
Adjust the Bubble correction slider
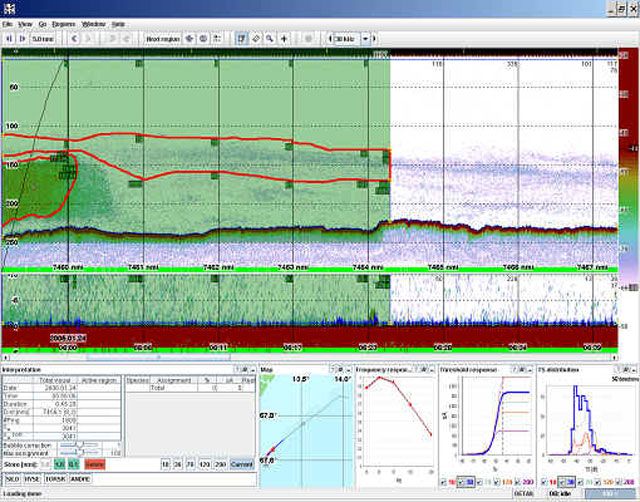click(x=80, y=445)
